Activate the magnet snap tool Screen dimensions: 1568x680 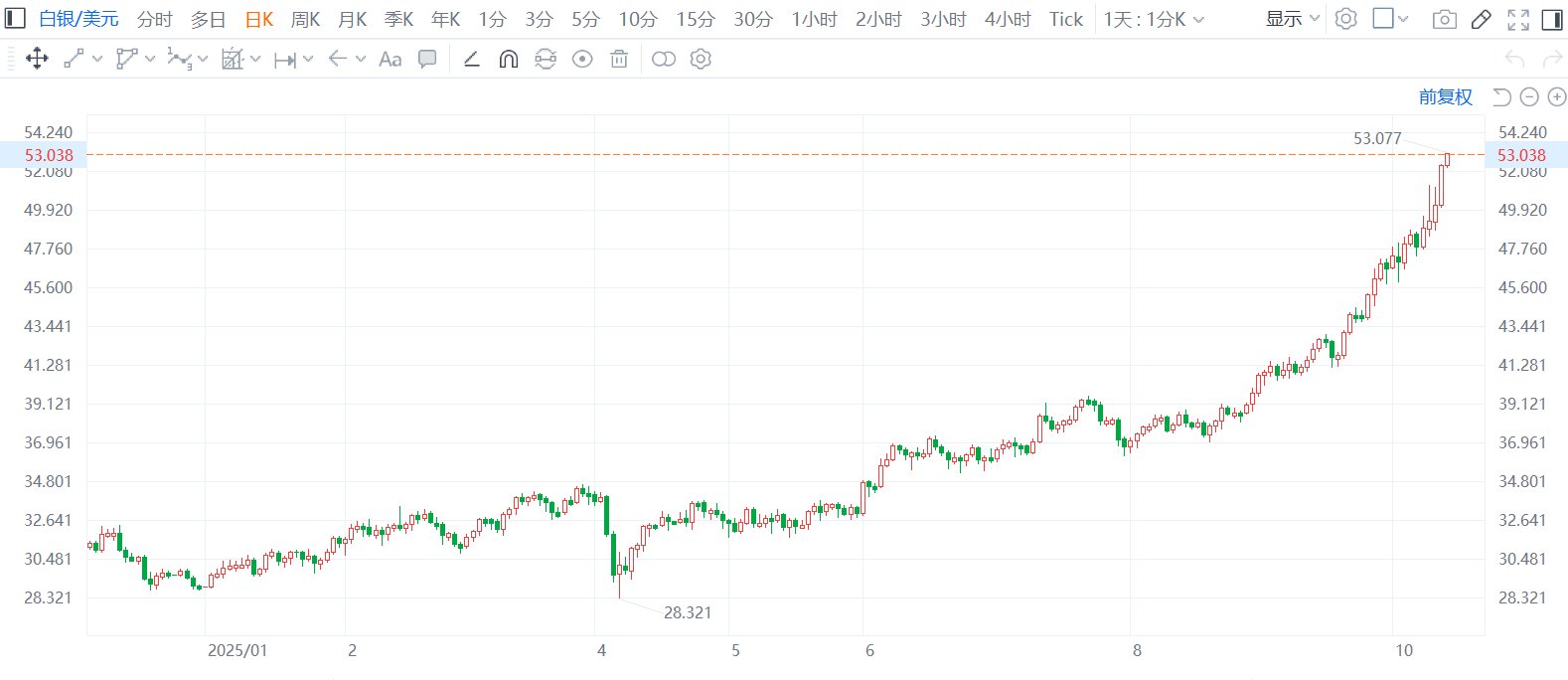(x=508, y=60)
